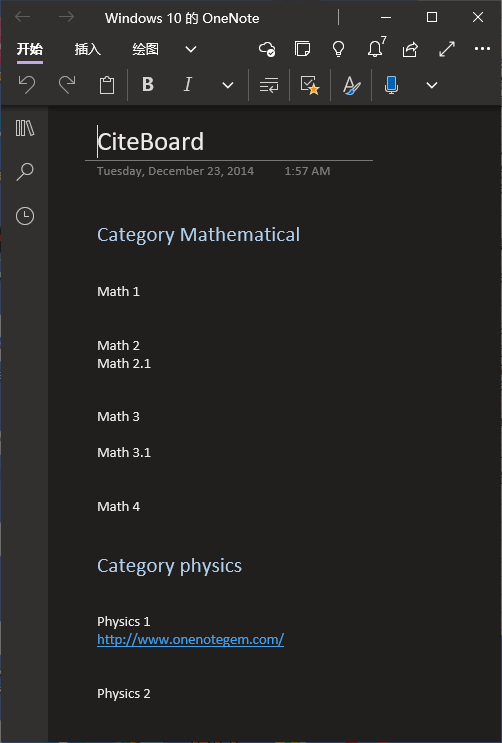The height and width of the screenshot is (743, 502).
Task: Click the Math 3 line
Action: (119, 417)
